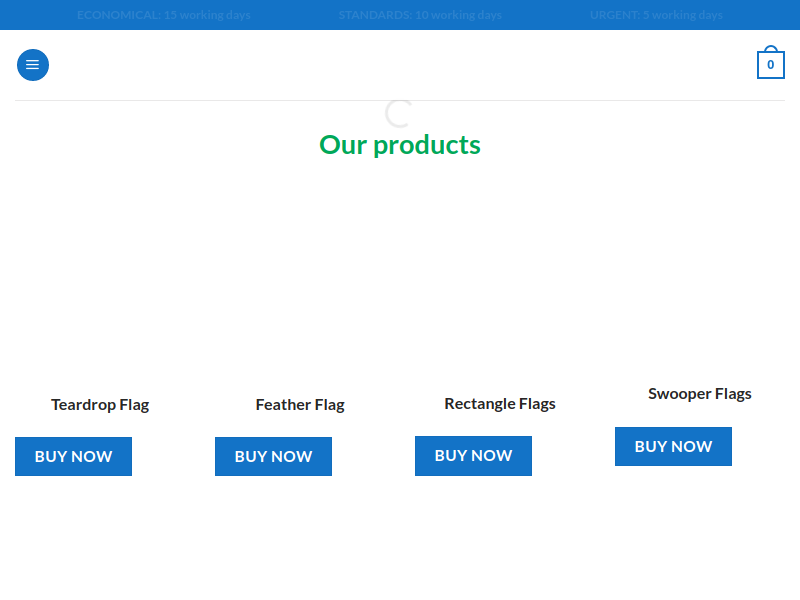Click the ECONOMICAL 15 working days text
The width and height of the screenshot is (800, 600).
click(x=164, y=15)
